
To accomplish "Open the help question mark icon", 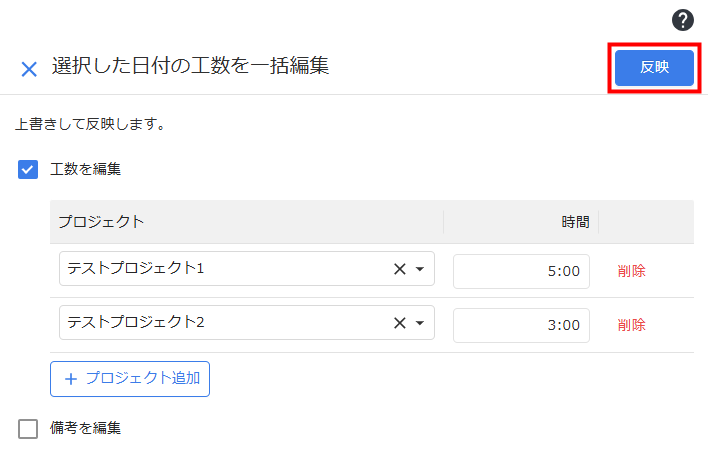I will pyautogui.click(x=682, y=20).
